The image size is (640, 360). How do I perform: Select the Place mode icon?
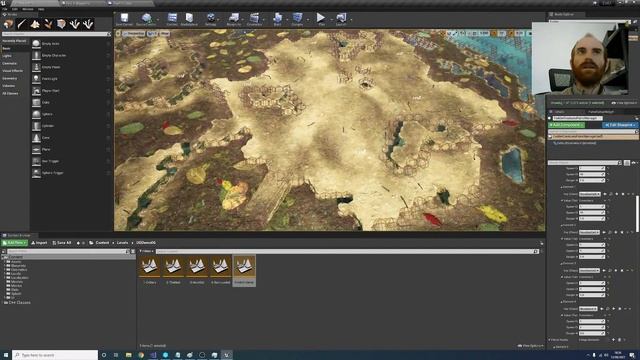(x=9, y=24)
